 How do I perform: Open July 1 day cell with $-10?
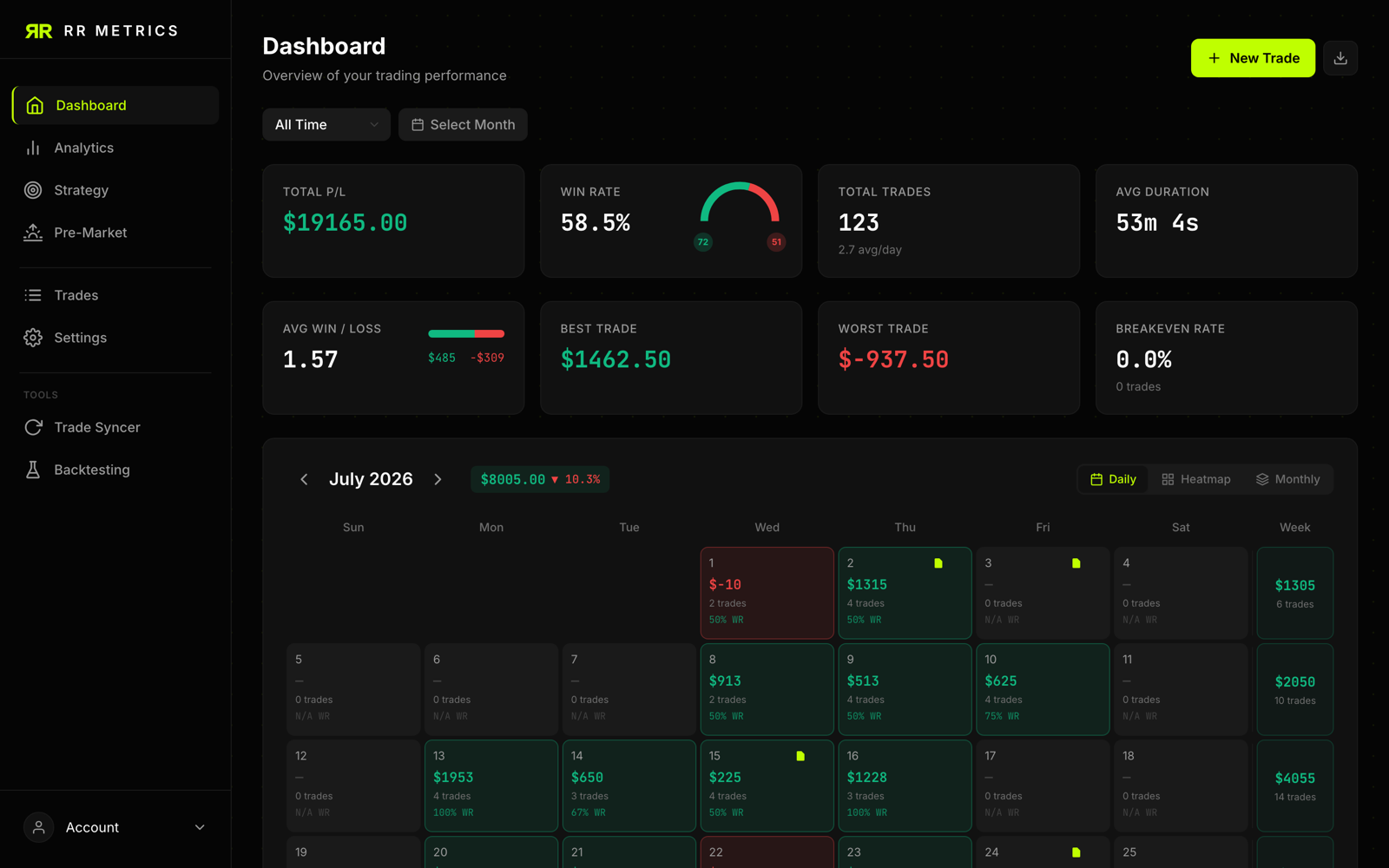[767, 593]
